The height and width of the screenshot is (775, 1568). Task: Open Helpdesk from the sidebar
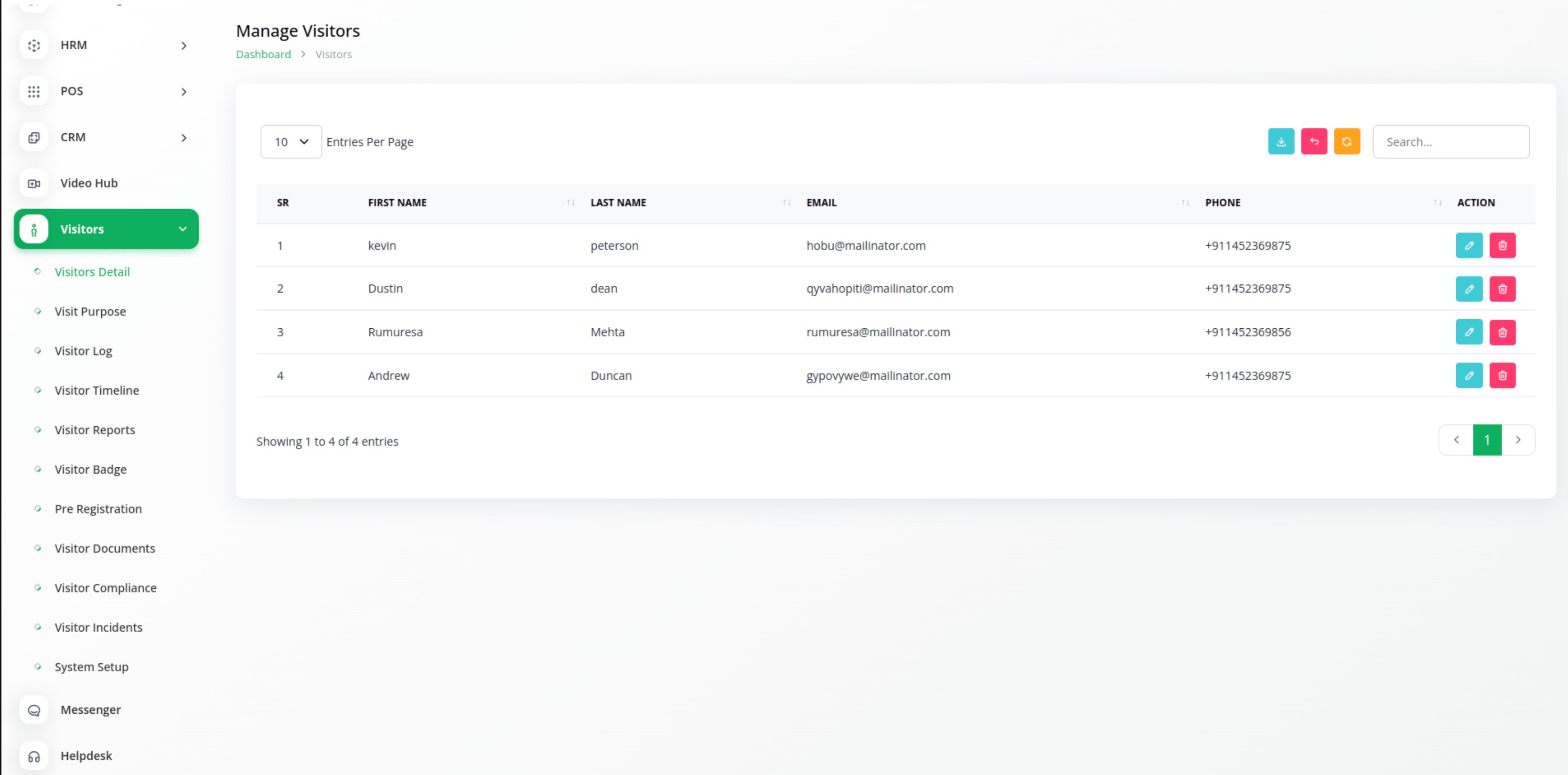pos(86,756)
